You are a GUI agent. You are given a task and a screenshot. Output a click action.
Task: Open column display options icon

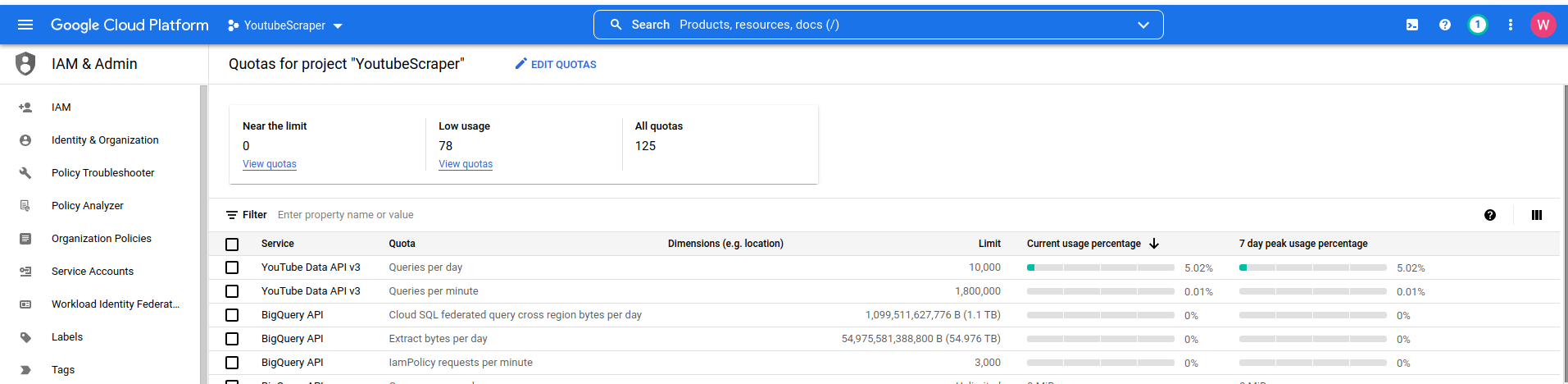[x=1536, y=215]
